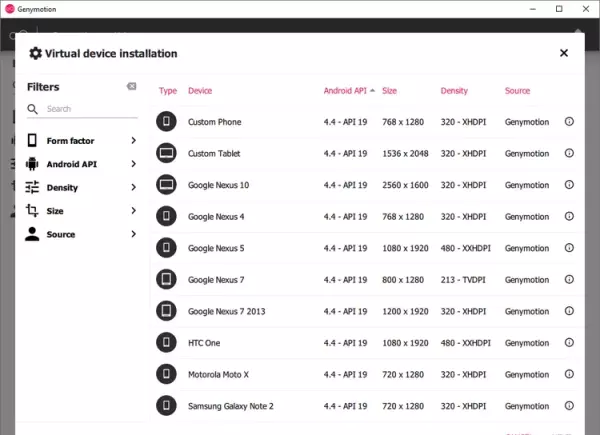Click the Size crop icon

pyautogui.click(x=32, y=210)
